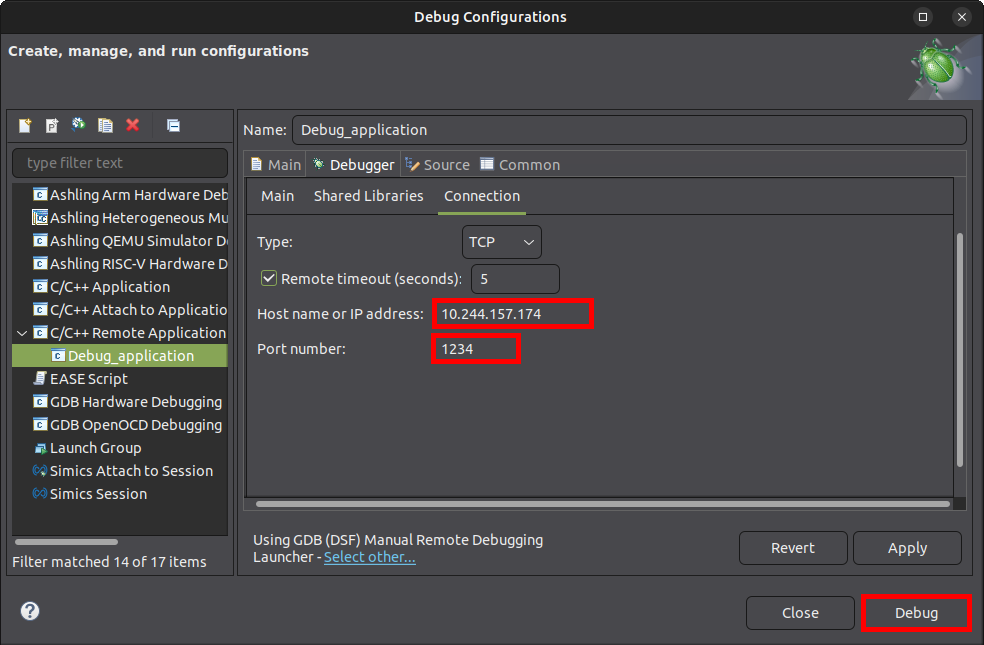Duplicate the selected launch configuration

pyautogui.click(x=105, y=125)
